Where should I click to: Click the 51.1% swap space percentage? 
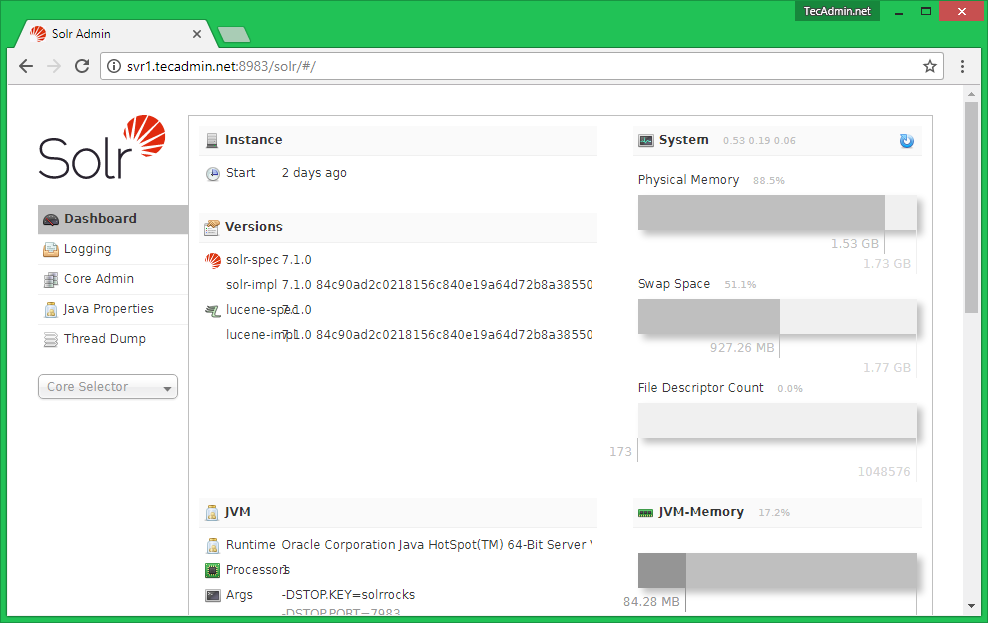pyautogui.click(x=740, y=285)
